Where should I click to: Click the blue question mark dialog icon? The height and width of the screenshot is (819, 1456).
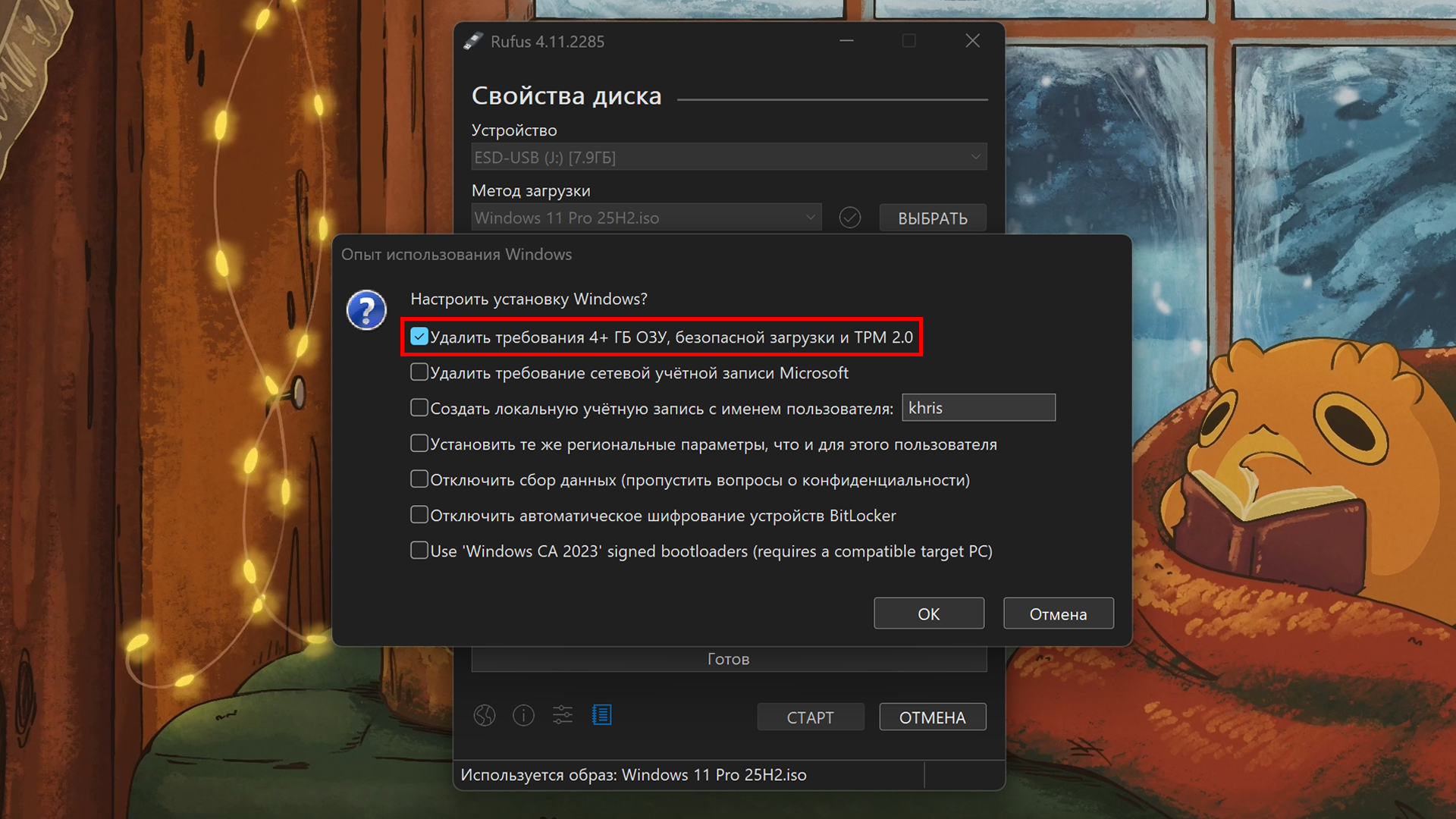(366, 310)
